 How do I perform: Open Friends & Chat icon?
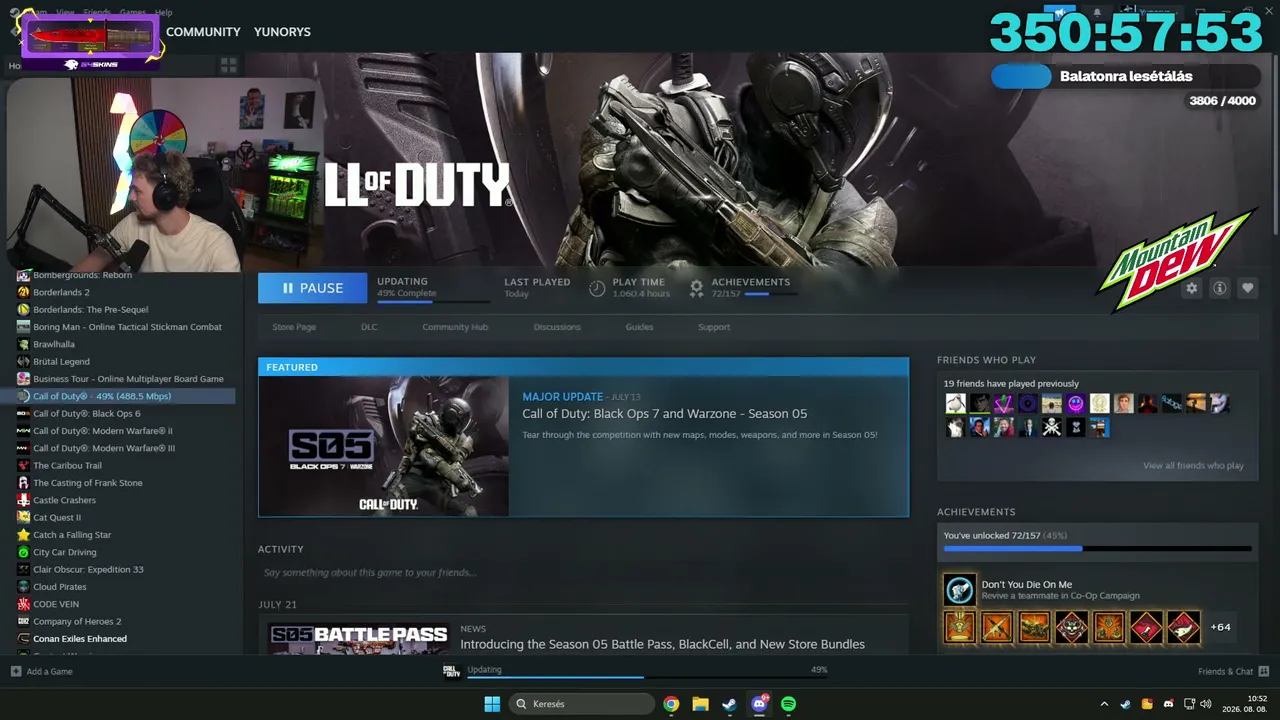pos(1263,671)
